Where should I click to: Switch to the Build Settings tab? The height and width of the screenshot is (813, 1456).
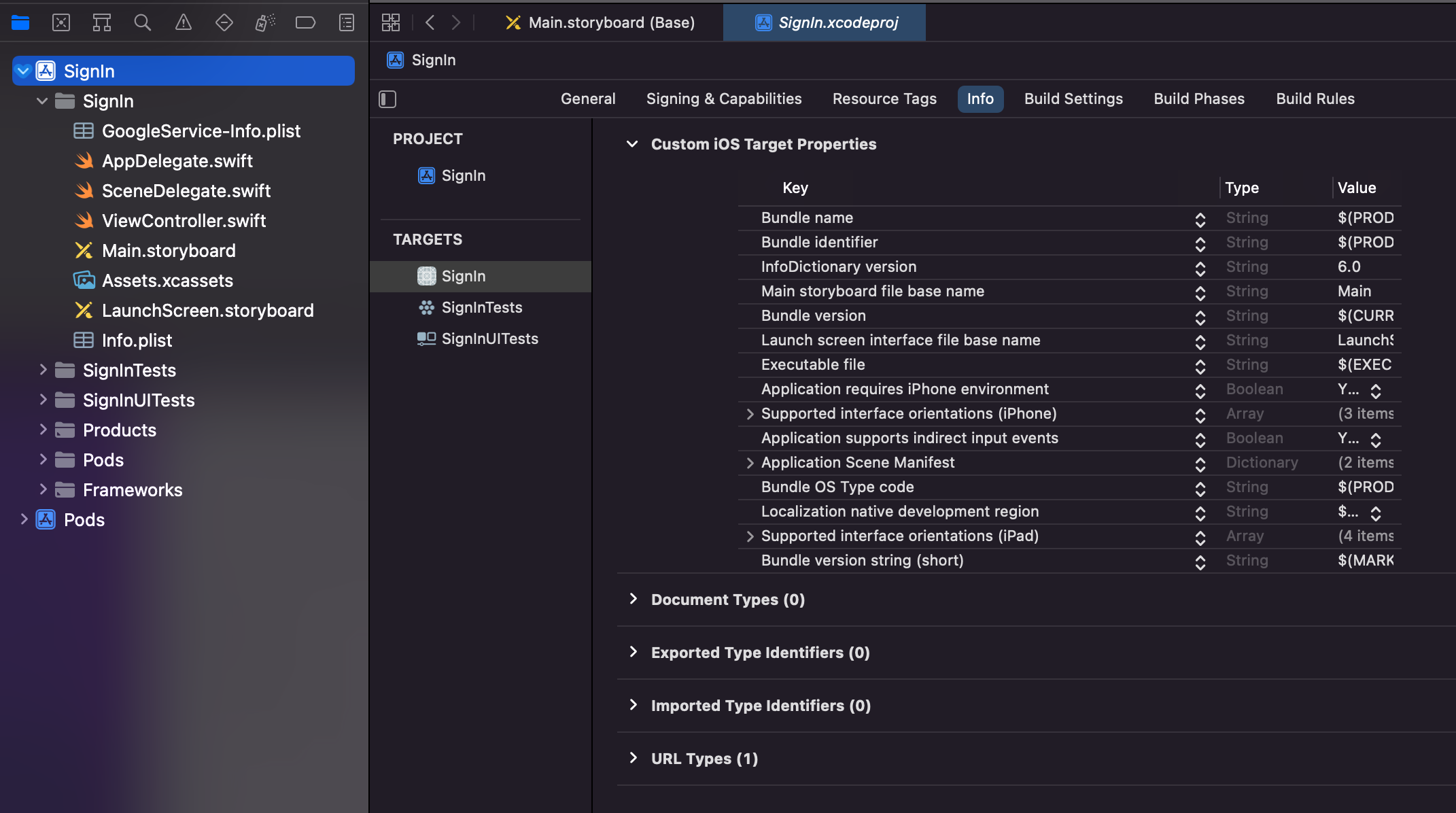1073,99
